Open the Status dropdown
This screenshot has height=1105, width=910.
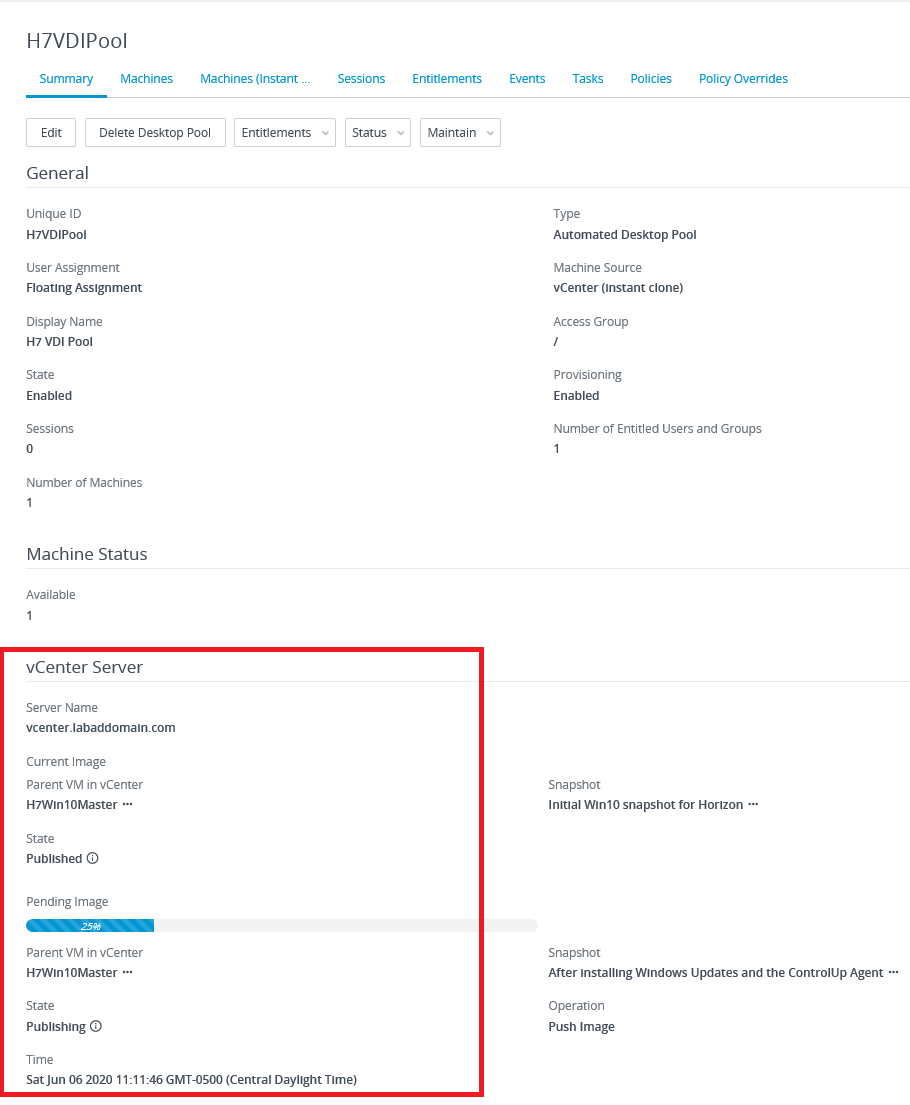click(x=377, y=133)
